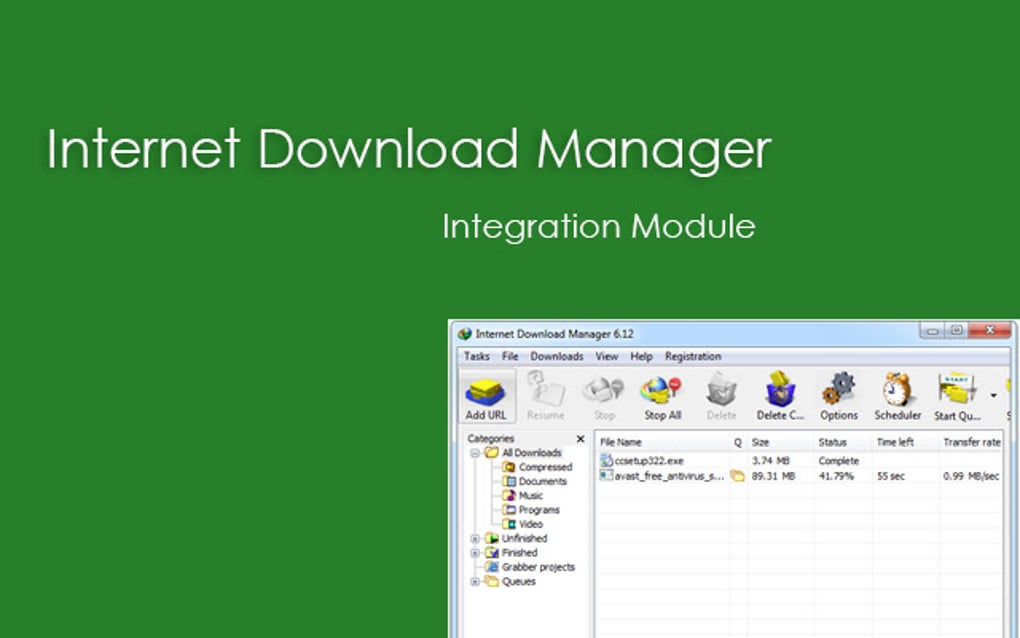This screenshot has height=638, width=1020.
Task: Close the Categories panel
Action: [580, 438]
